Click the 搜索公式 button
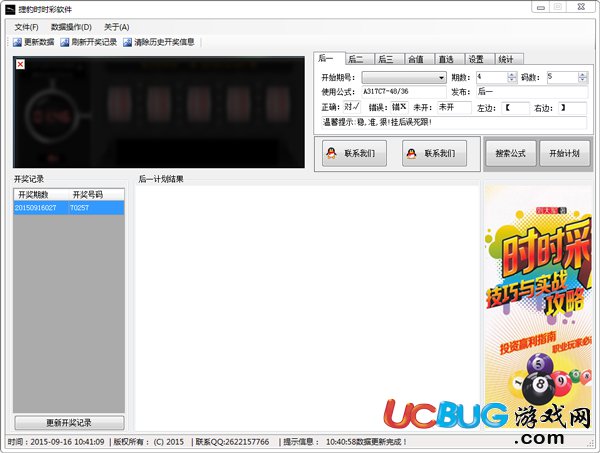 (x=510, y=153)
